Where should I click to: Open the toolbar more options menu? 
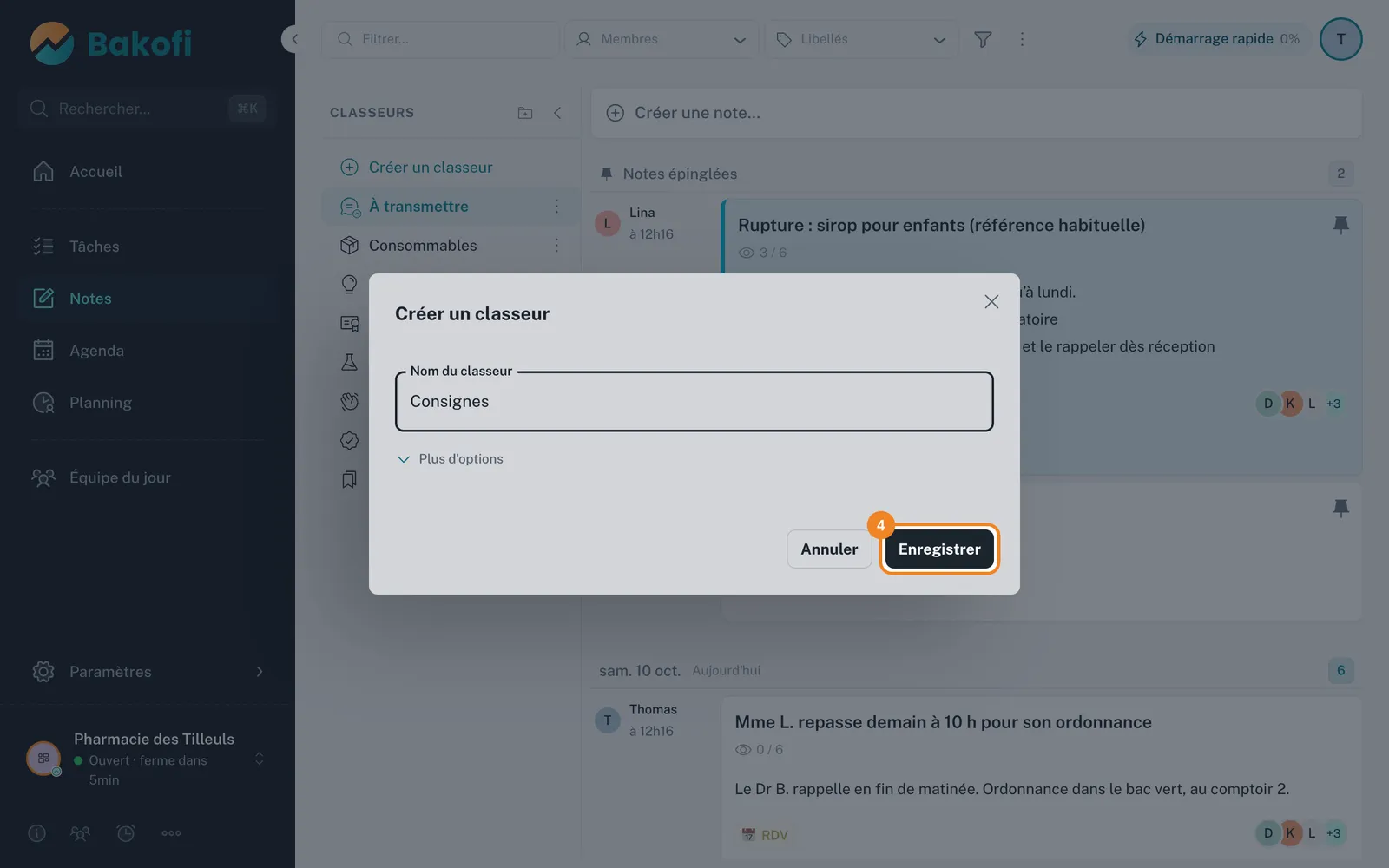click(x=1022, y=39)
